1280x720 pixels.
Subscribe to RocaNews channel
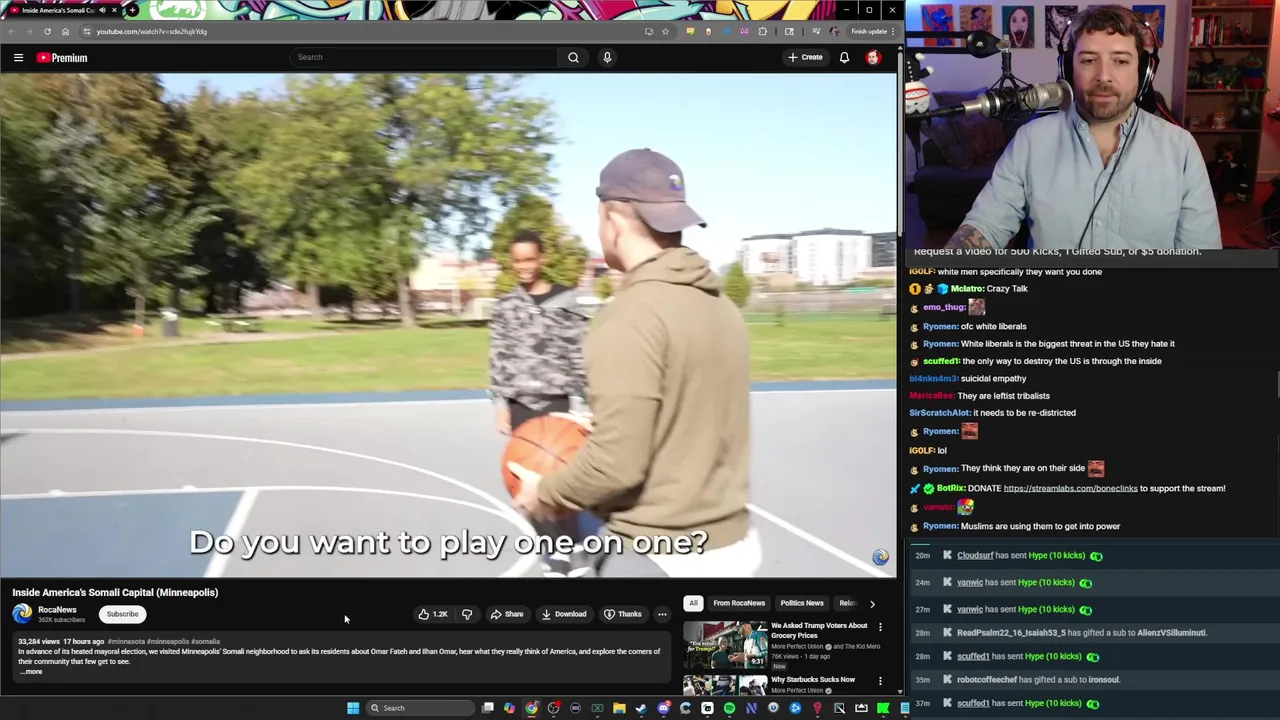coord(123,614)
